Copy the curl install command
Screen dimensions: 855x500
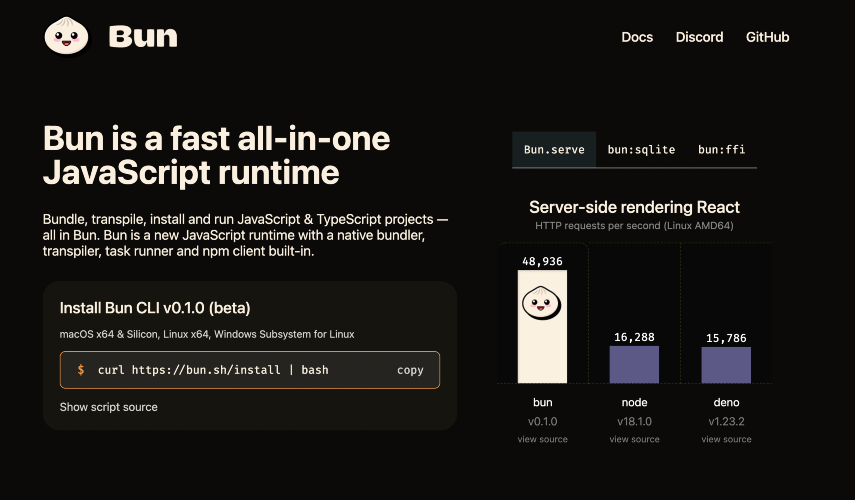pyautogui.click(x=410, y=370)
